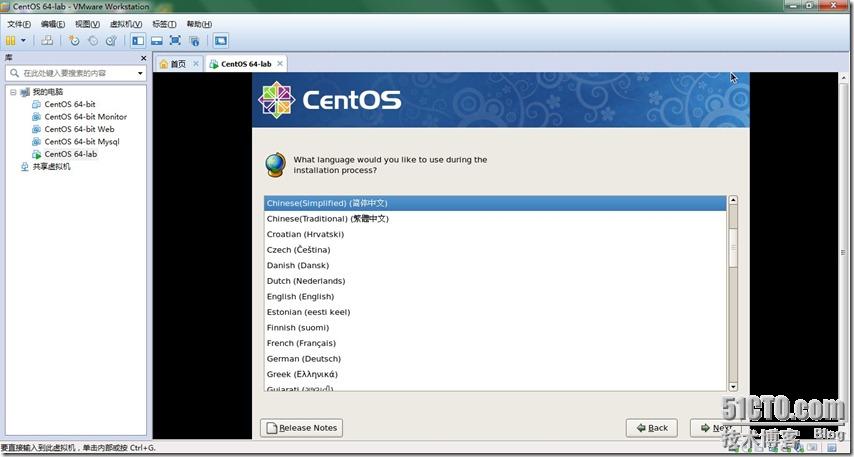The image size is (854, 457).
Task: Open the power options dropdown arrow beside pause
Action: click(23, 40)
